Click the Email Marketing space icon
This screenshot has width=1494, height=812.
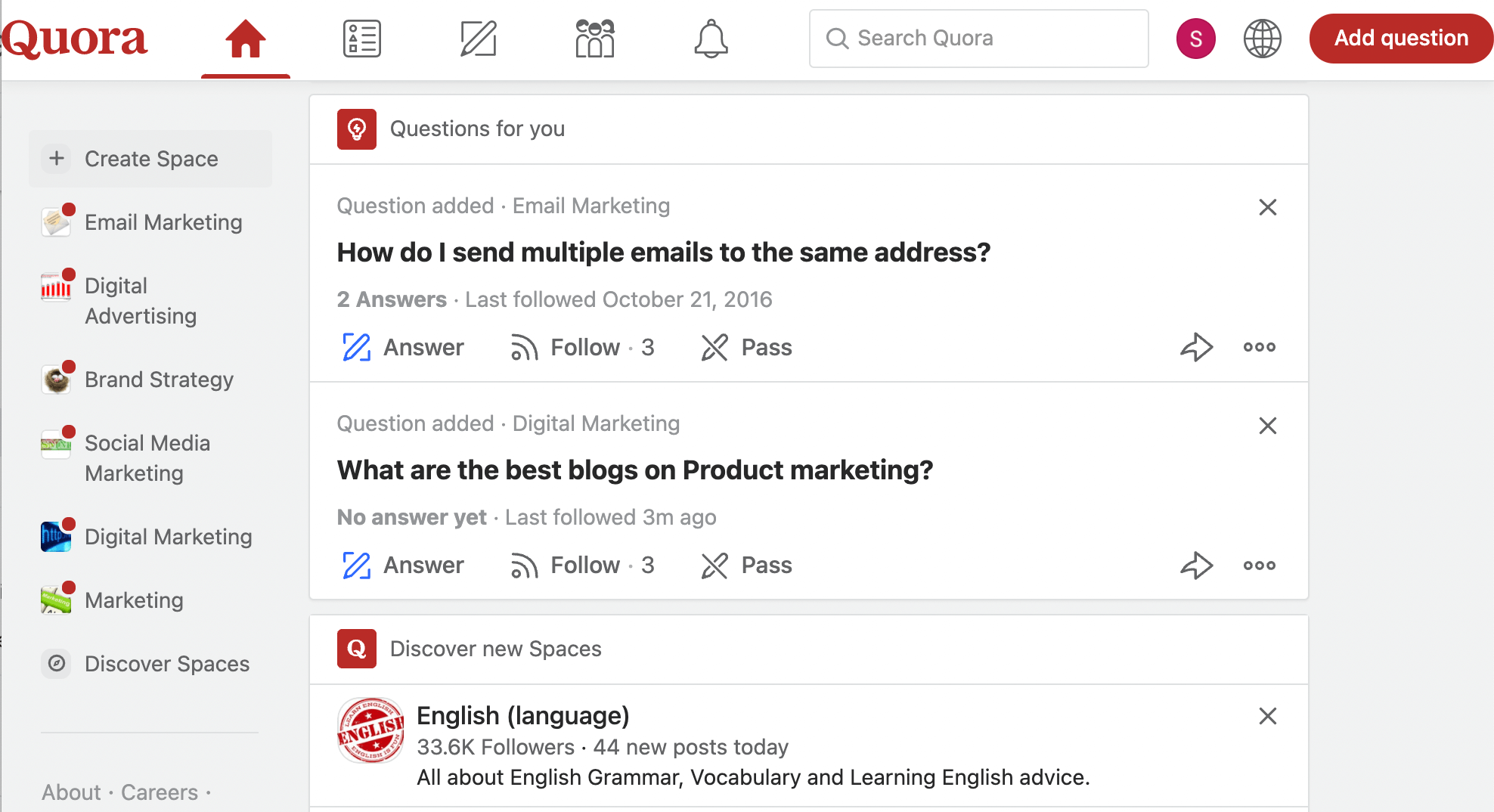point(56,222)
